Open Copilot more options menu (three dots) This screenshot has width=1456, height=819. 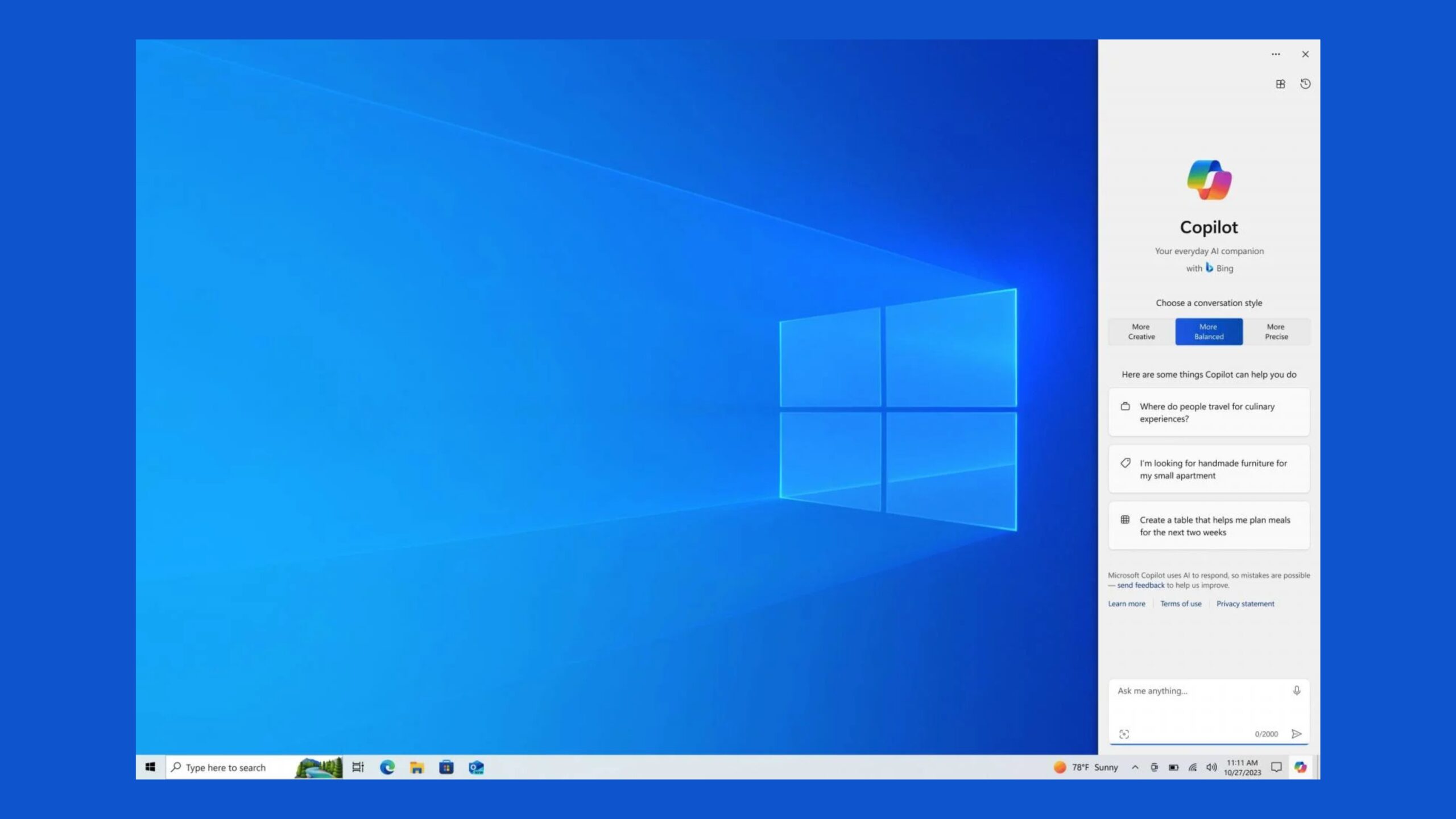click(x=1276, y=54)
